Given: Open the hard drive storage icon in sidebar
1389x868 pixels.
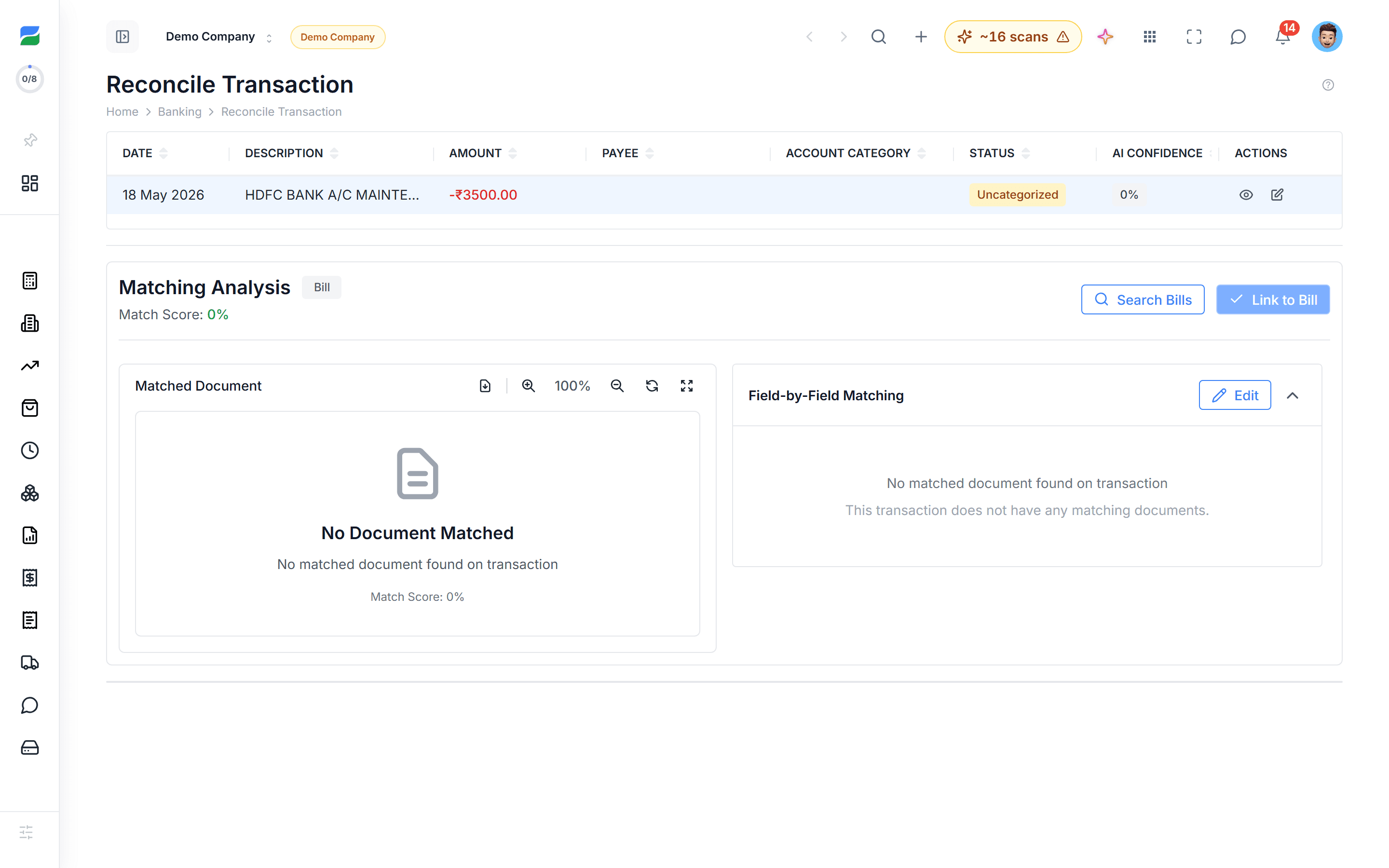Looking at the screenshot, I should click(30, 747).
